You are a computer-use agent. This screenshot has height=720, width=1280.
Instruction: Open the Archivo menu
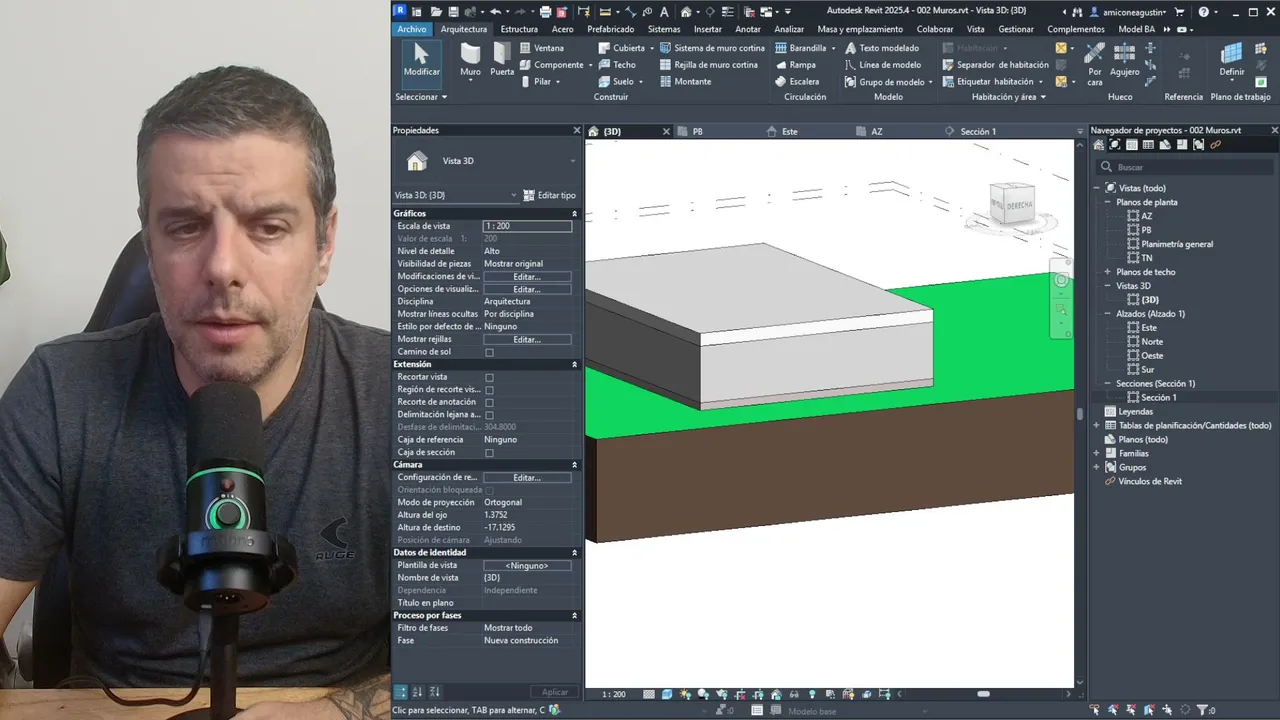click(411, 29)
